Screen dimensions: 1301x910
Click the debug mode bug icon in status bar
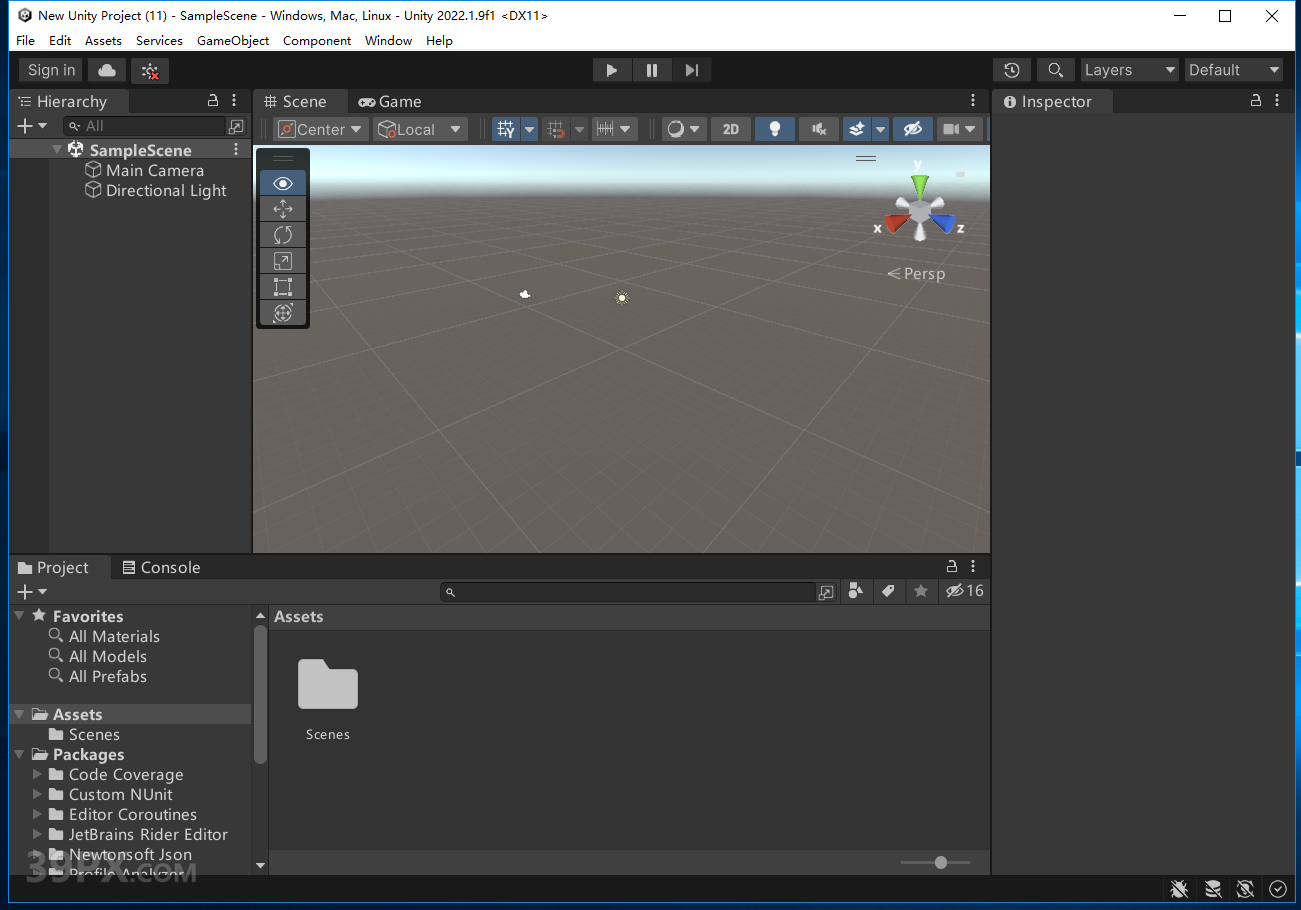(1179, 889)
